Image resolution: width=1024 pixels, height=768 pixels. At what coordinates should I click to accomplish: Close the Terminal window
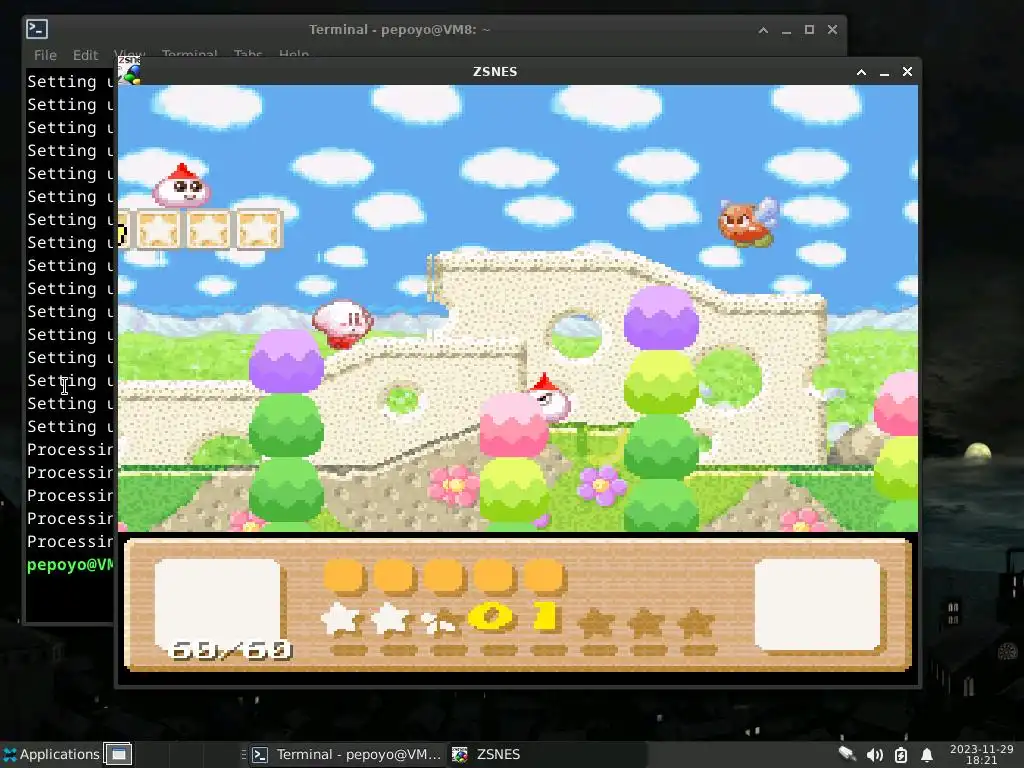pos(832,30)
